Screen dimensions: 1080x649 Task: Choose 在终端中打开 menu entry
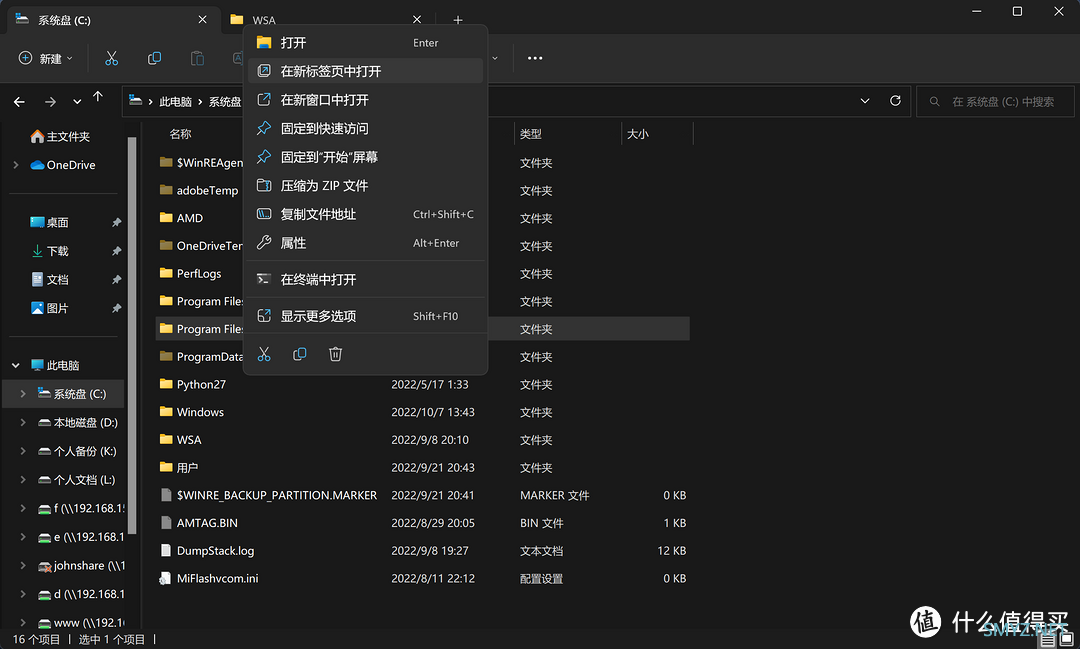365,280
